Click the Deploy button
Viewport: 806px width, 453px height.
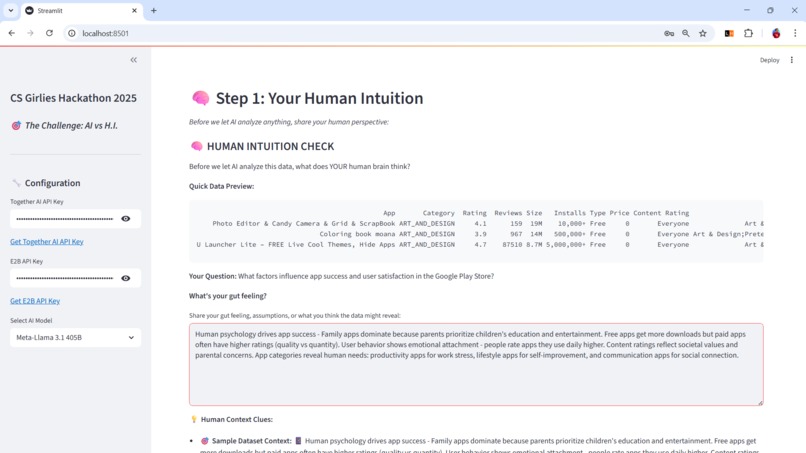[x=770, y=60]
